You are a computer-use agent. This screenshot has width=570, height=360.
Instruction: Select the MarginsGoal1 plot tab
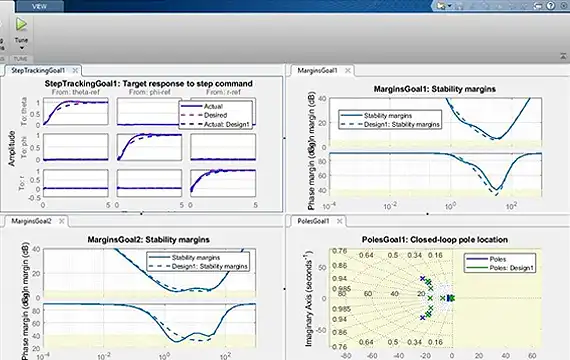point(317,70)
